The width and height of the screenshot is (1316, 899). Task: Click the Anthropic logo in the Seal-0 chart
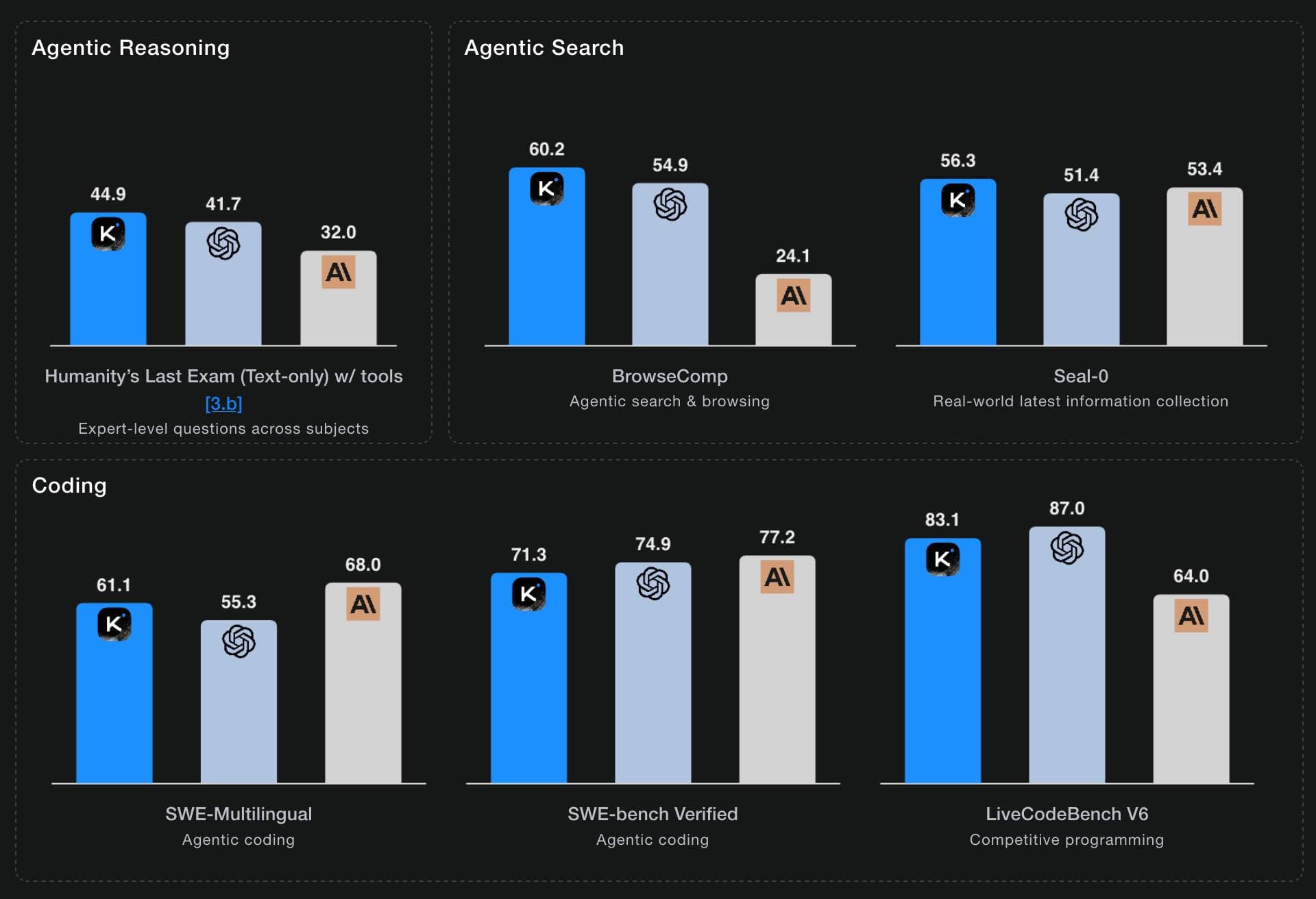pyautogui.click(x=1205, y=209)
